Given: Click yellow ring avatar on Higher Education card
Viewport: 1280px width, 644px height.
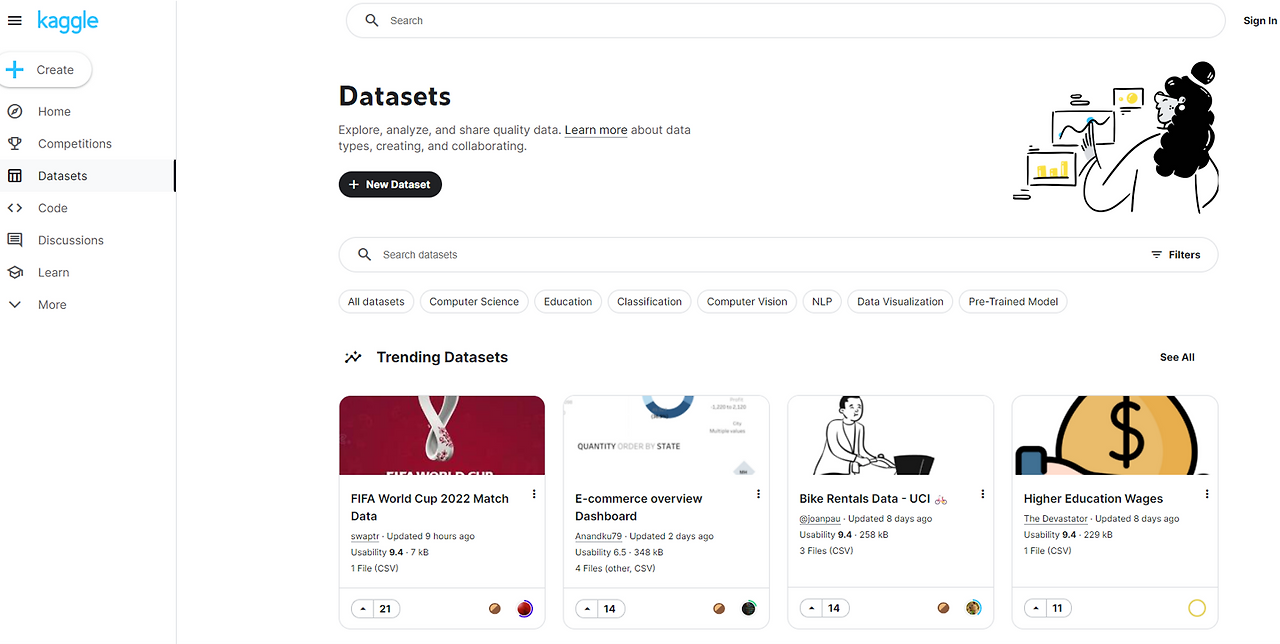Looking at the screenshot, I should [1197, 608].
